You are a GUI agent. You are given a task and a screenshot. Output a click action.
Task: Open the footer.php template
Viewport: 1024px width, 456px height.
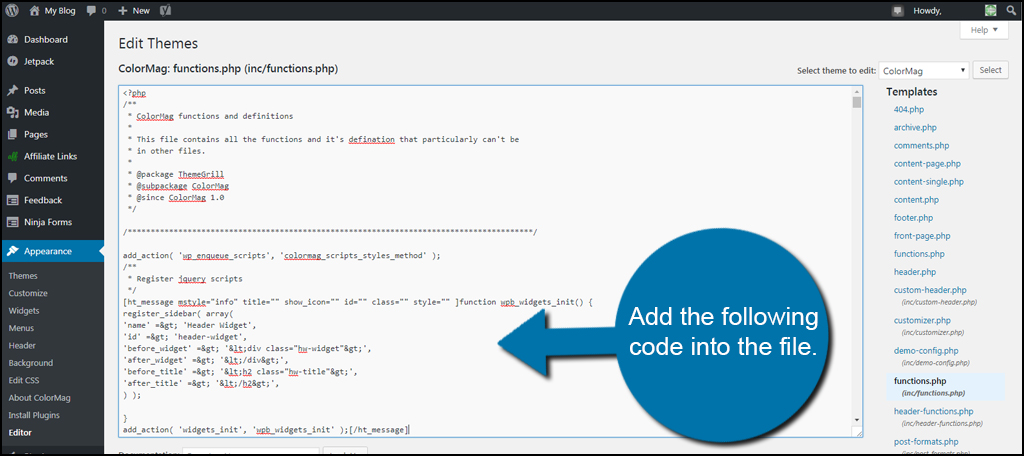(914, 218)
